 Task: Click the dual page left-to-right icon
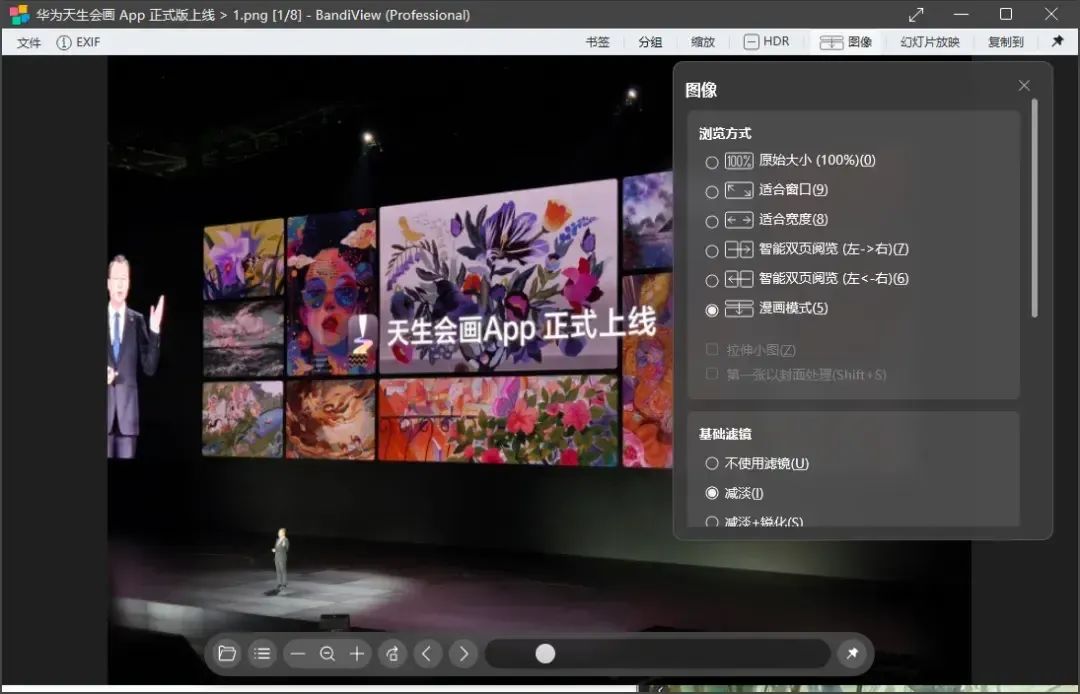click(739, 249)
